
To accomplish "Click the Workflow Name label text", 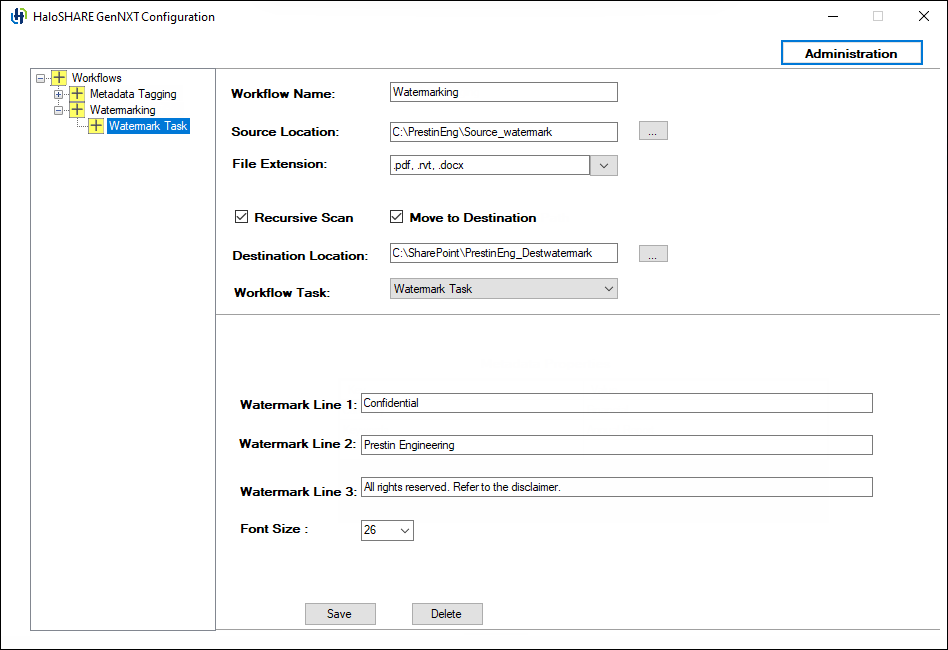I will [x=283, y=94].
